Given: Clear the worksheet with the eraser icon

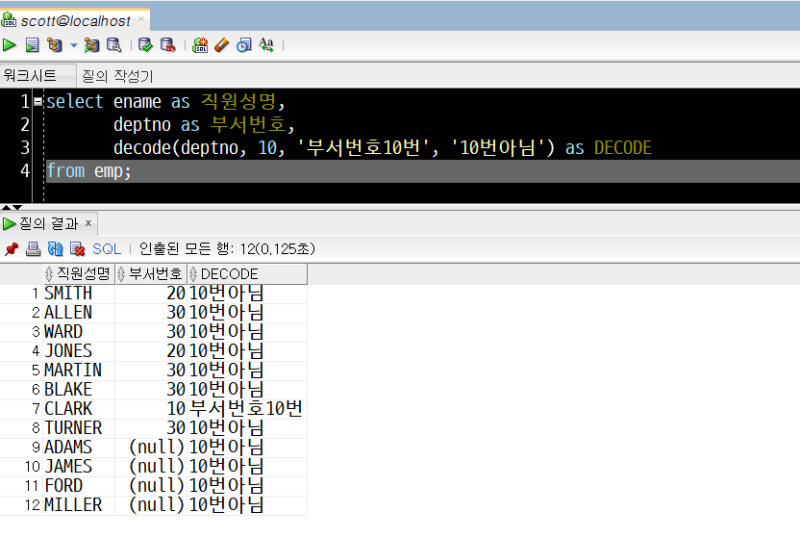Looking at the screenshot, I should pyautogui.click(x=222, y=45).
